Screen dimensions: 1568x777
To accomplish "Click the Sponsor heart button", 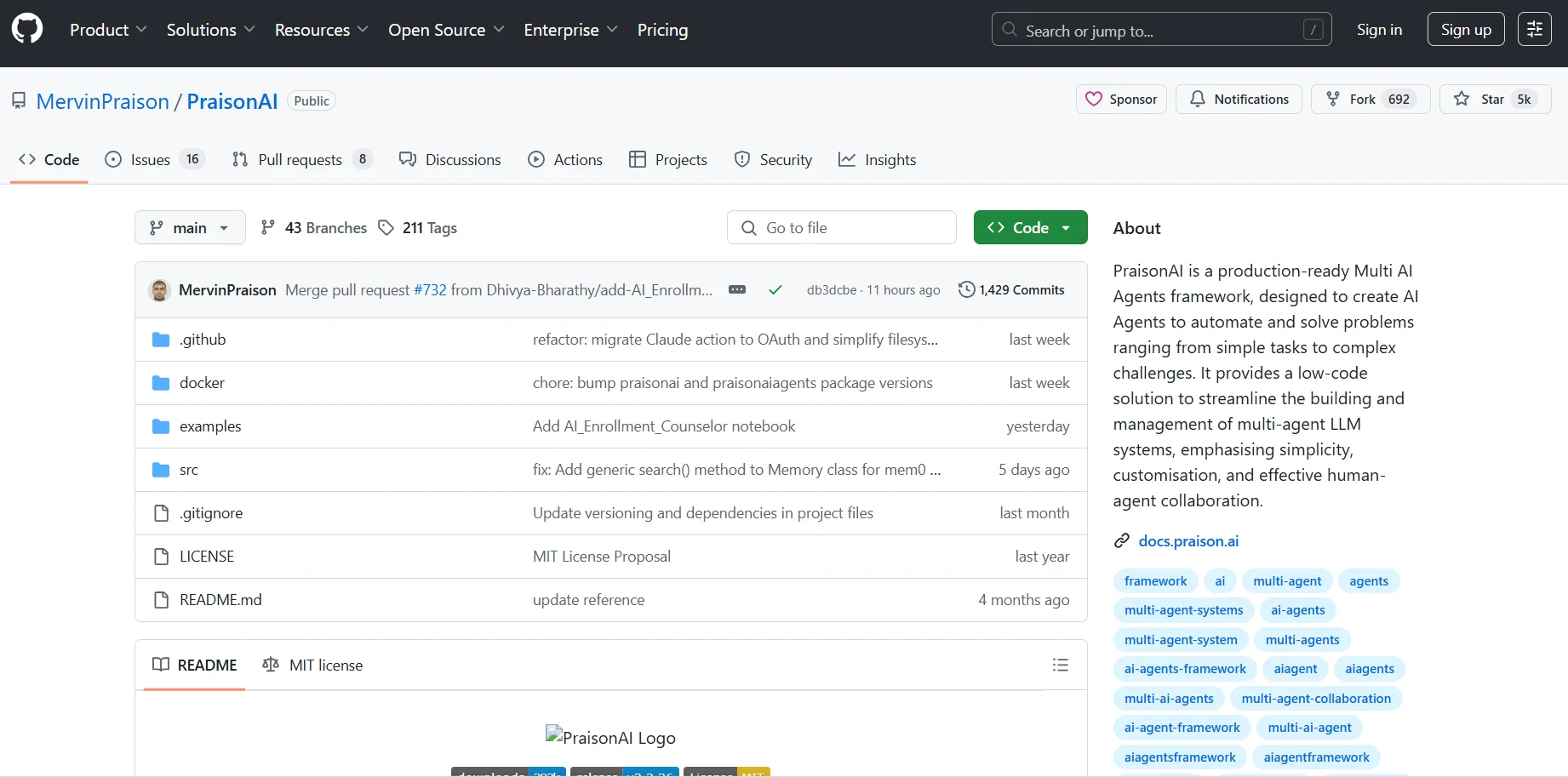I will 1121,100.
